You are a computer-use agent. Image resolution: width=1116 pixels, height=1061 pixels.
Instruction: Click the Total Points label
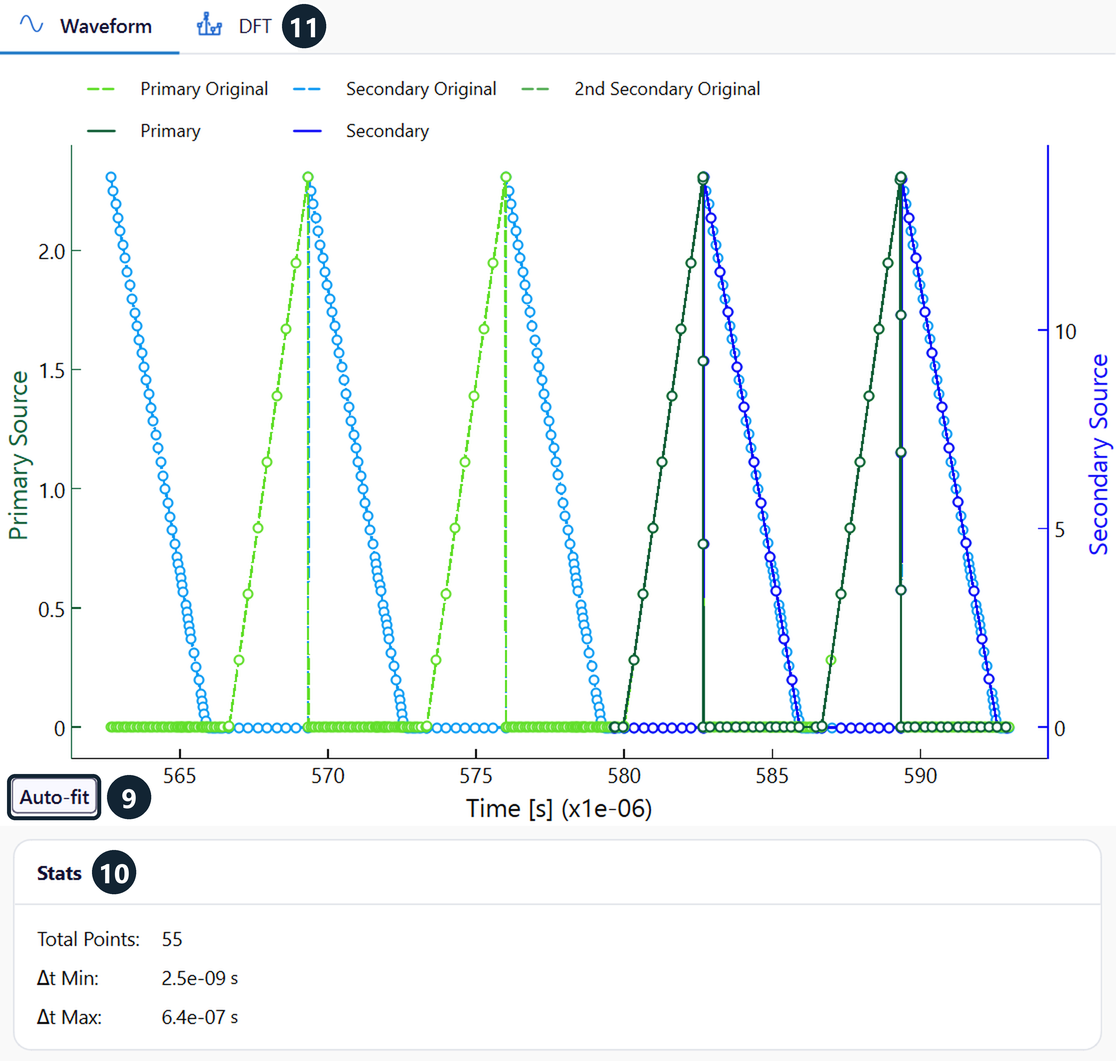pos(88,939)
